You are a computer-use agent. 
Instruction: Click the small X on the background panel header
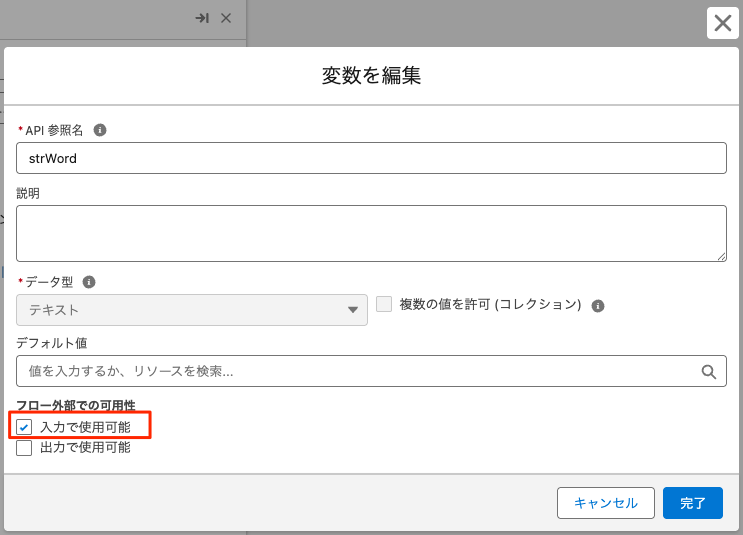226,18
